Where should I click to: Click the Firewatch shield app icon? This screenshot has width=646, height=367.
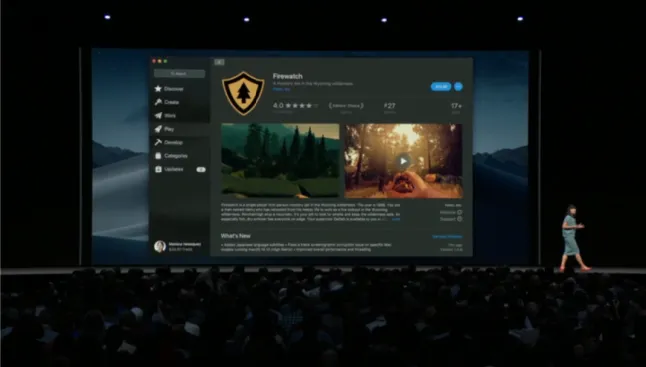[243, 94]
